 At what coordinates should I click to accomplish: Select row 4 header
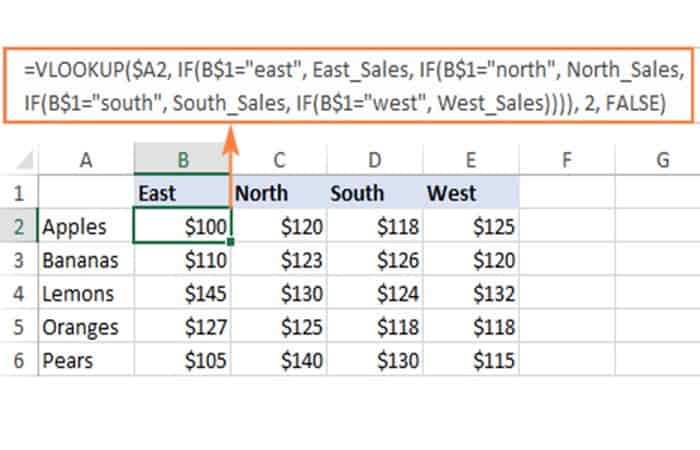pyautogui.click(x=19, y=294)
